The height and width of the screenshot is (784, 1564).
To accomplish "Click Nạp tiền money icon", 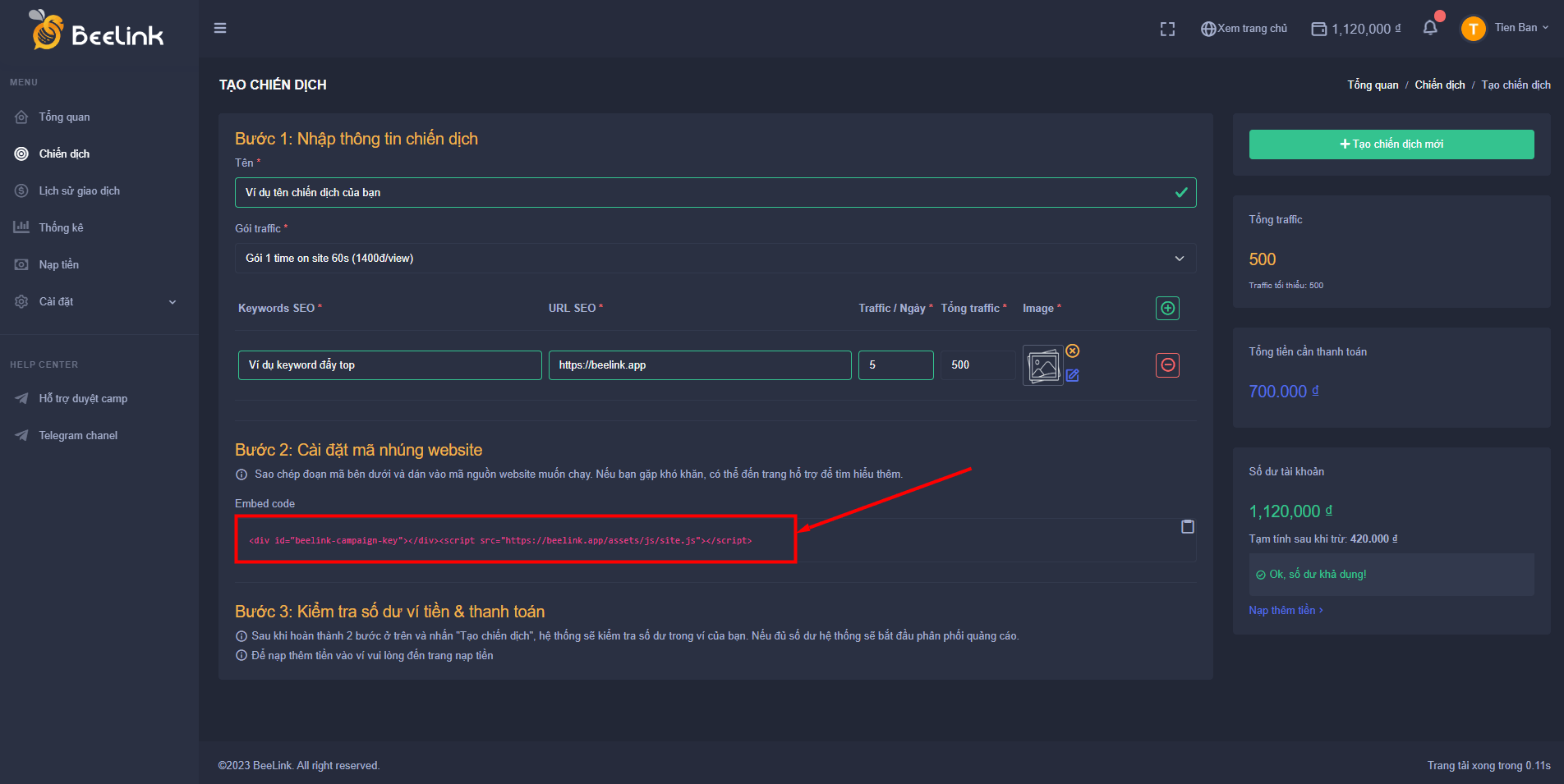I will pyautogui.click(x=21, y=264).
